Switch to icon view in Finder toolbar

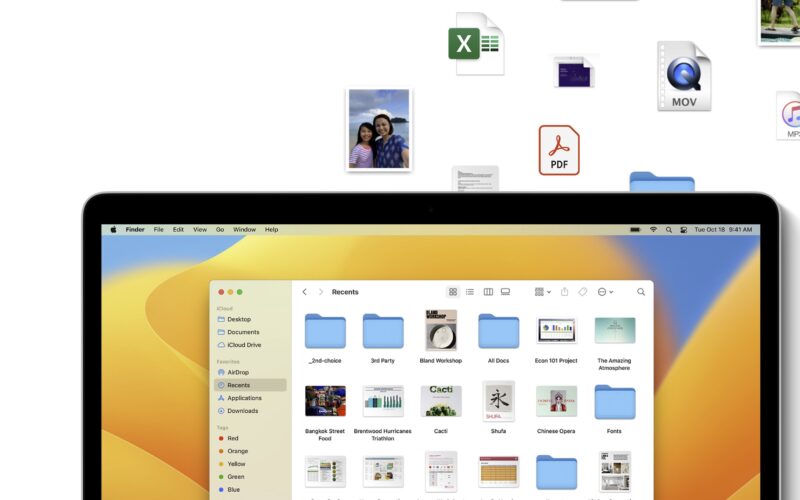click(x=453, y=292)
